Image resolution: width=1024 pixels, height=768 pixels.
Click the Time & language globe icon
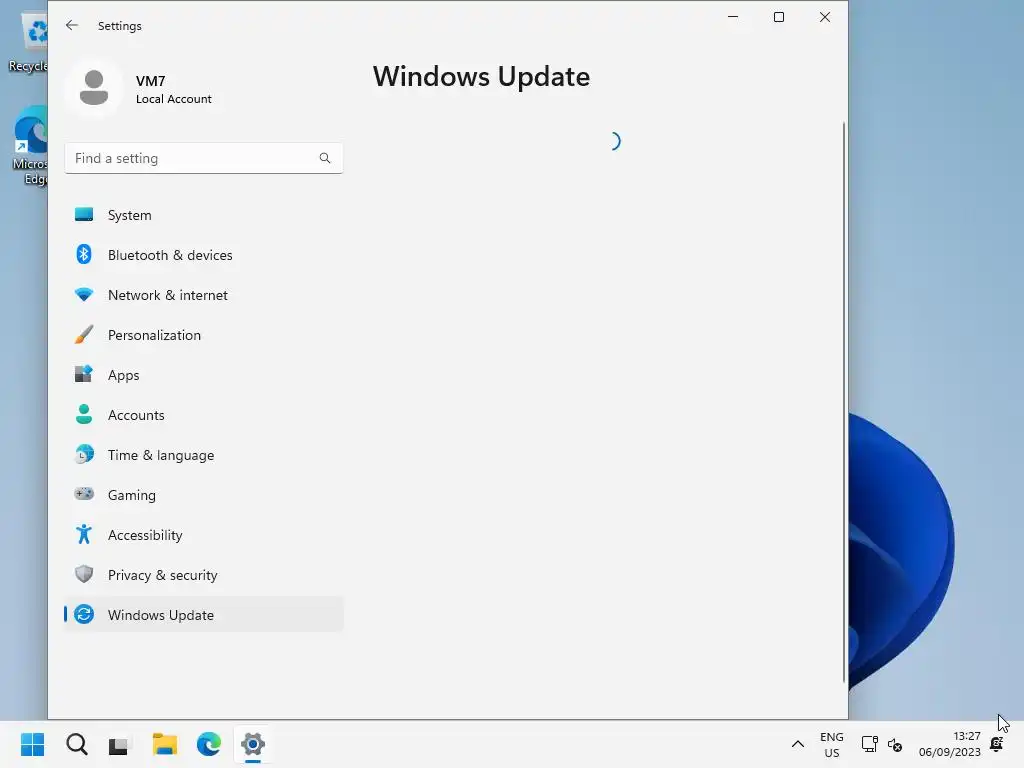coord(84,454)
